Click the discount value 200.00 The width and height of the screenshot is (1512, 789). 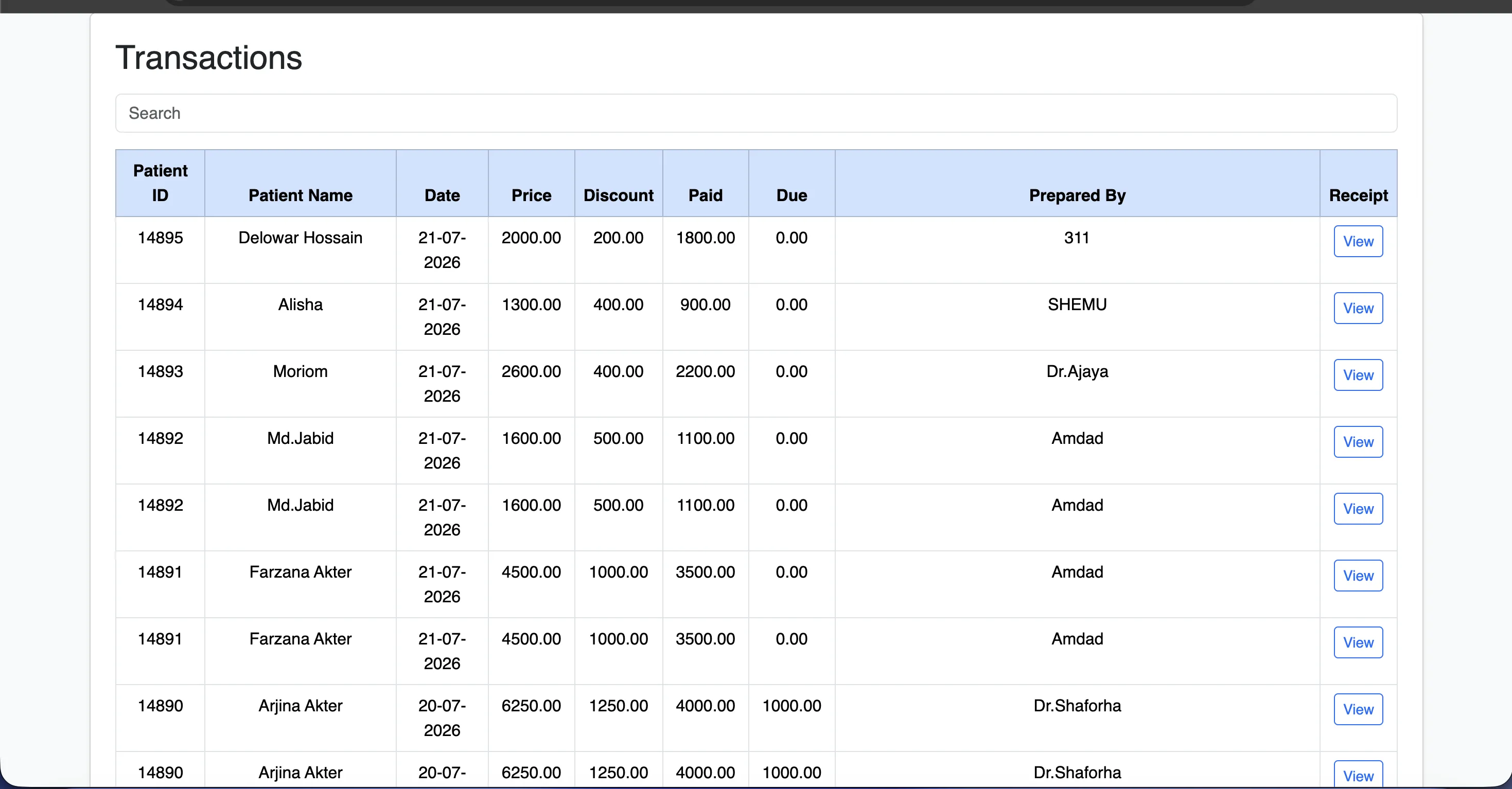coord(619,238)
